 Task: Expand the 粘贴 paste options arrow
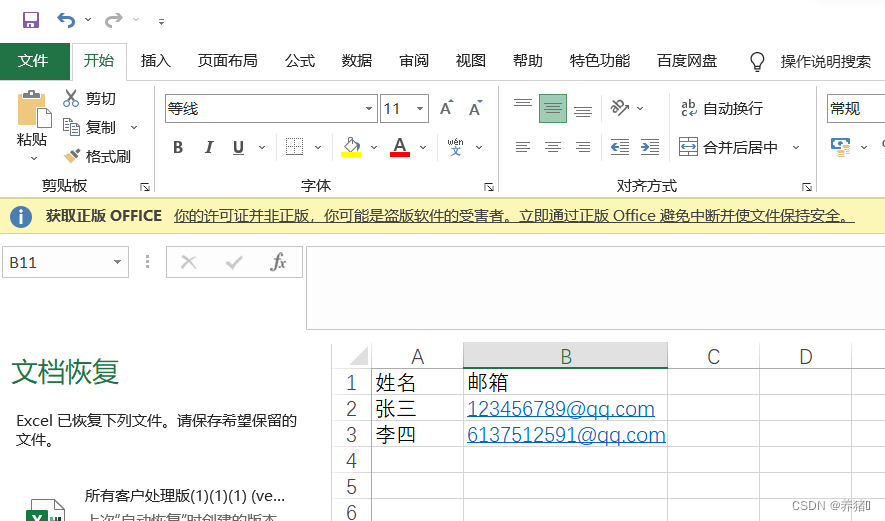(x=33, y=159)
